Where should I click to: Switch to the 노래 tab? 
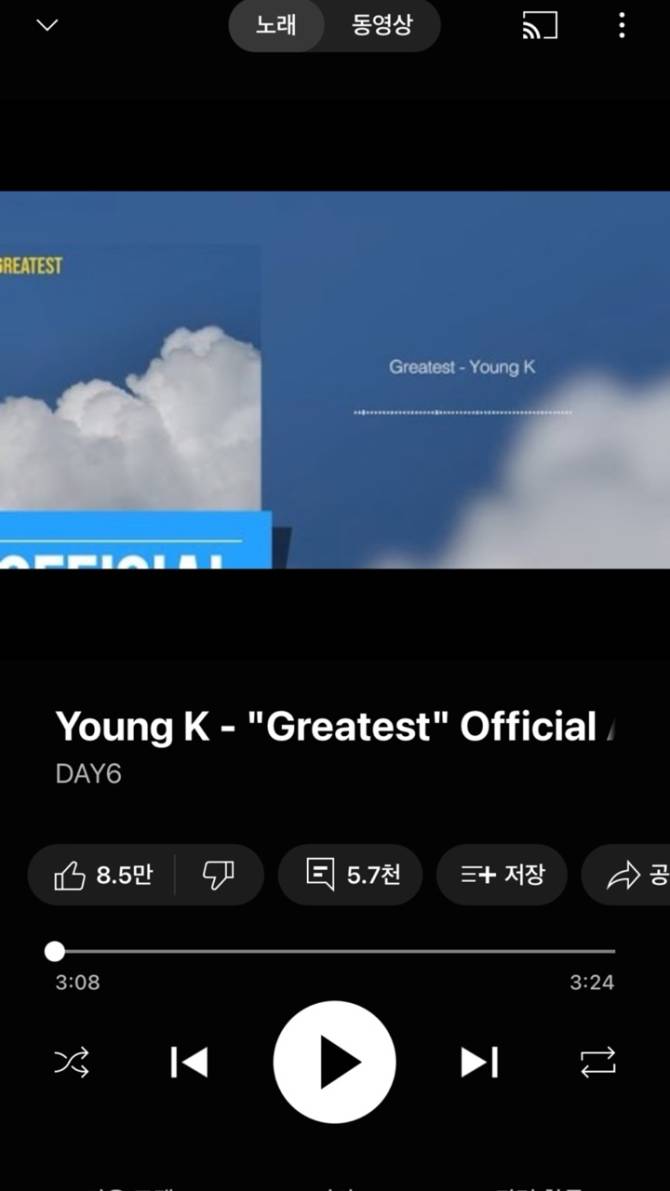(277, 25)
